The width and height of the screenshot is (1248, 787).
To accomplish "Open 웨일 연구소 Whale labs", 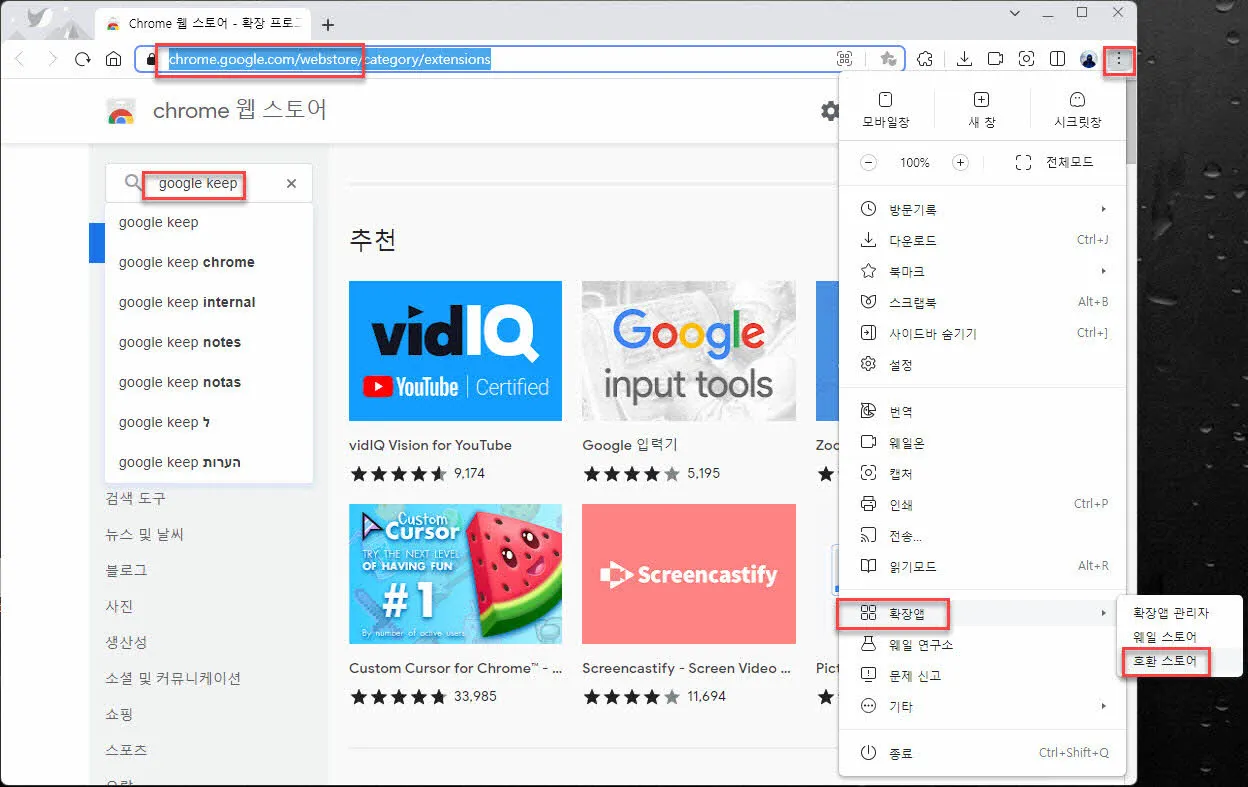I will click(x=983, y=644).
